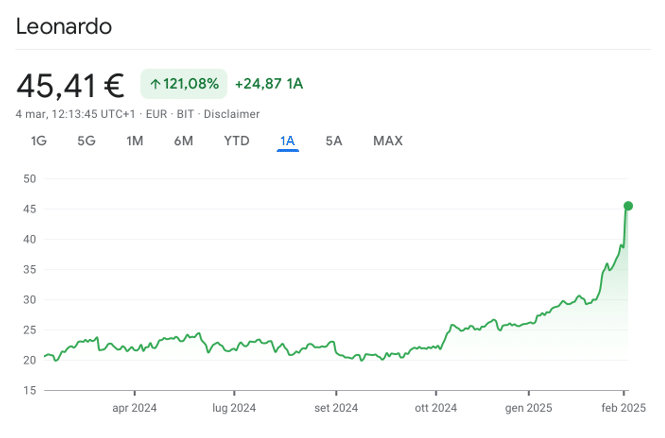Open the Disclaimer link
665x438 pixels.
pos(232,114)
